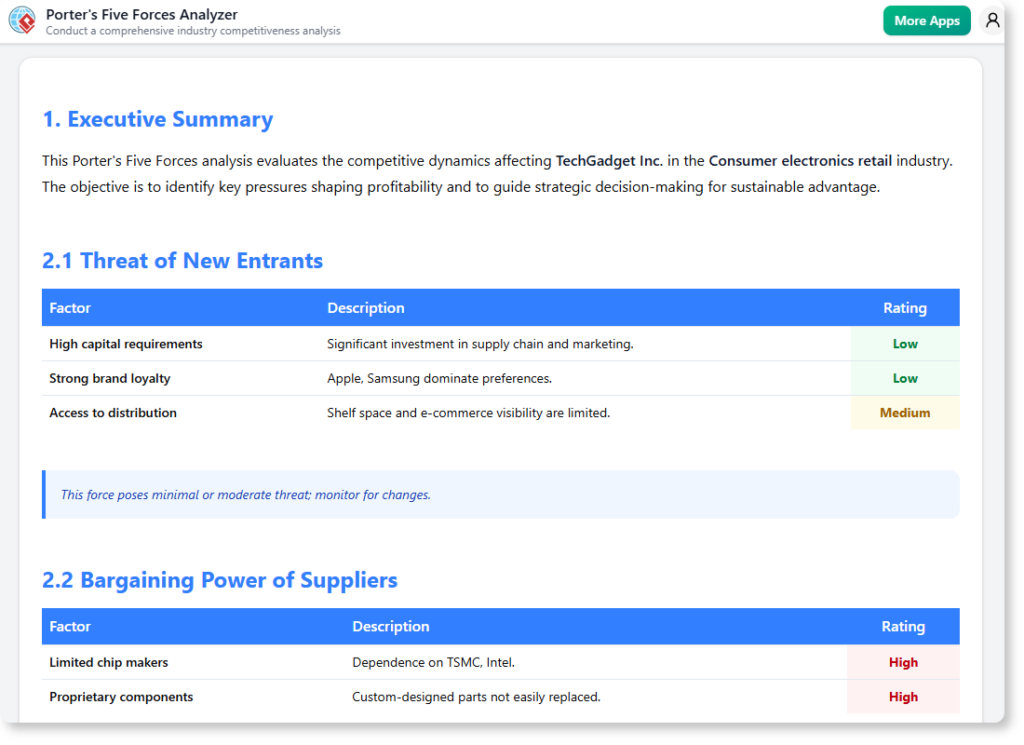Image resolution: width=1024 pixels, height=745 pixels.
Task: Select the Low rating for High capital requirements
Action: 903,343
